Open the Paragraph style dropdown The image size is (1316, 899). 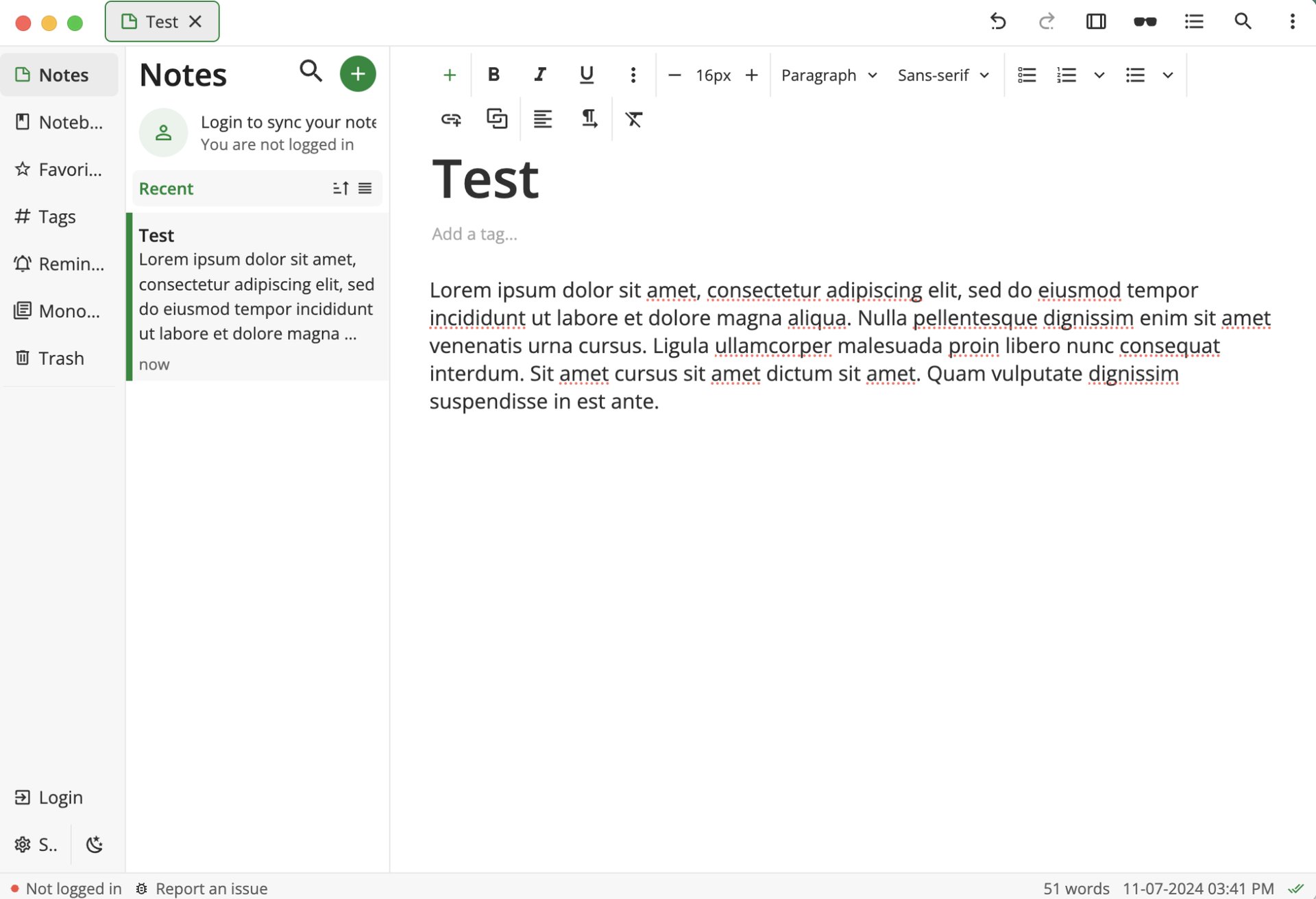click(x=829, y=75)
